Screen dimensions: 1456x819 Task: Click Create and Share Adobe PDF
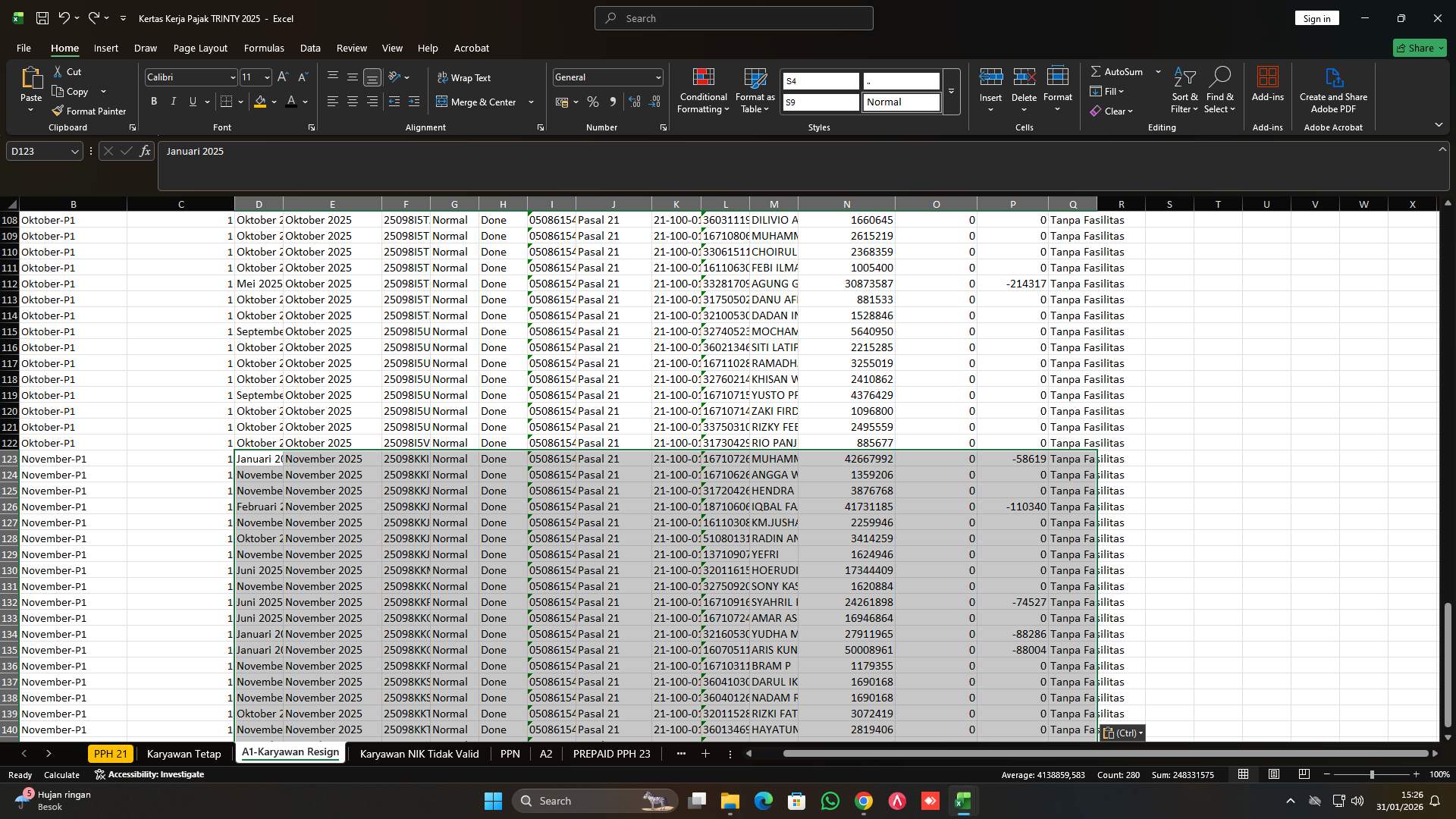1333,89
